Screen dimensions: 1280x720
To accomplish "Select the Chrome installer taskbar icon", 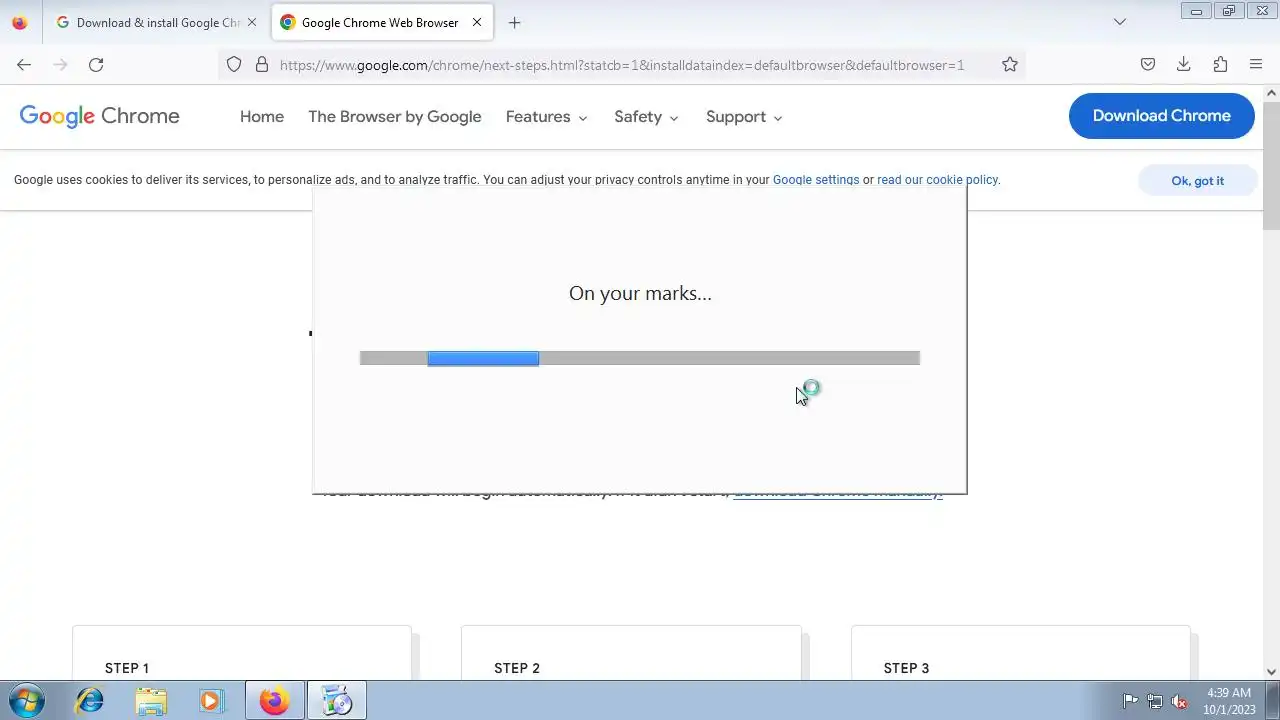I will (x=337, y=701).
